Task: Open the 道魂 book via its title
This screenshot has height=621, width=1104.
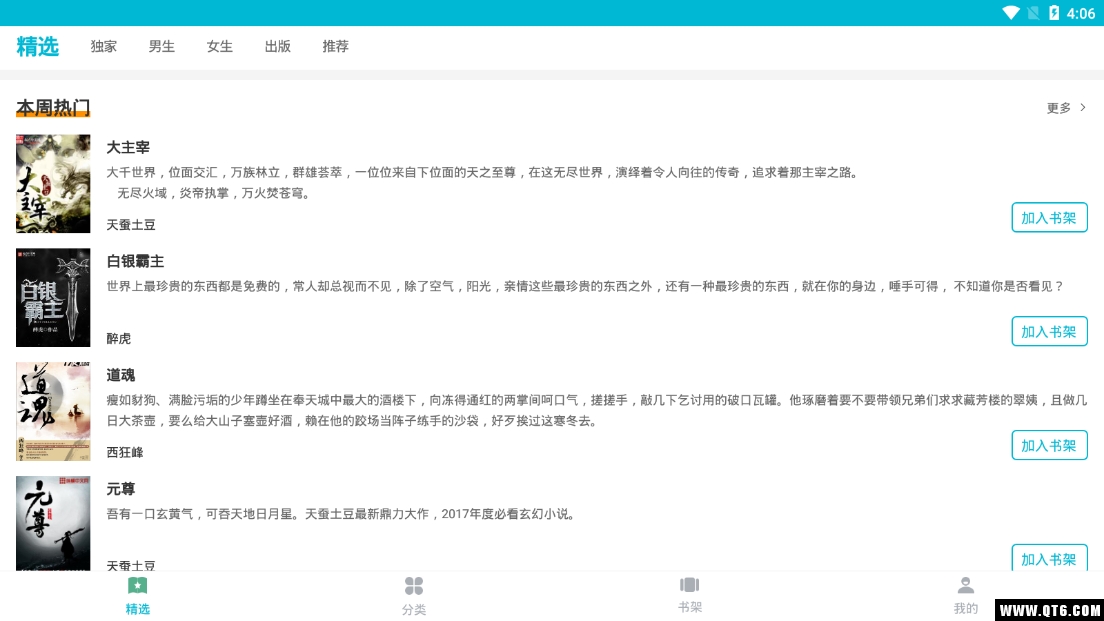Action: (x=120, y=375)
